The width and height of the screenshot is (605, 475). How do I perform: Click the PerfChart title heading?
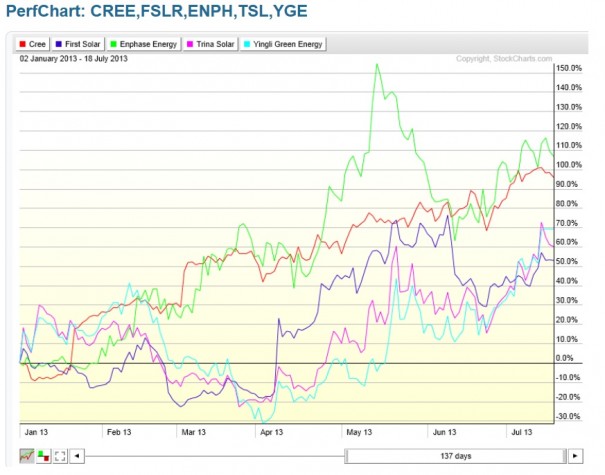click(157, 11)
